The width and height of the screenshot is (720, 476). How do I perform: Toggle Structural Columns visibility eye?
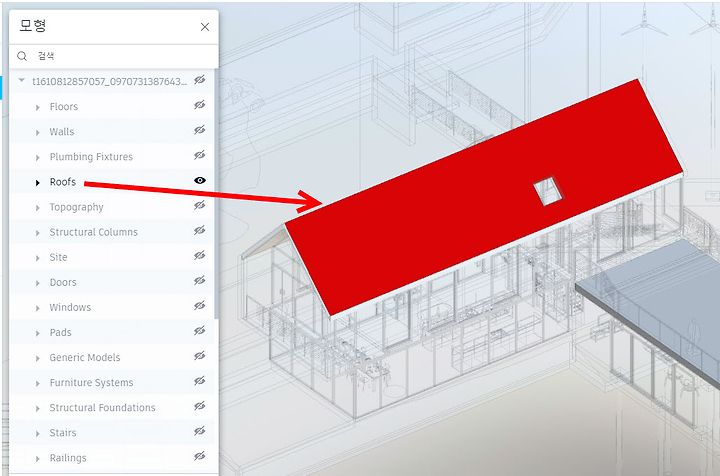[x=199, y=230]
